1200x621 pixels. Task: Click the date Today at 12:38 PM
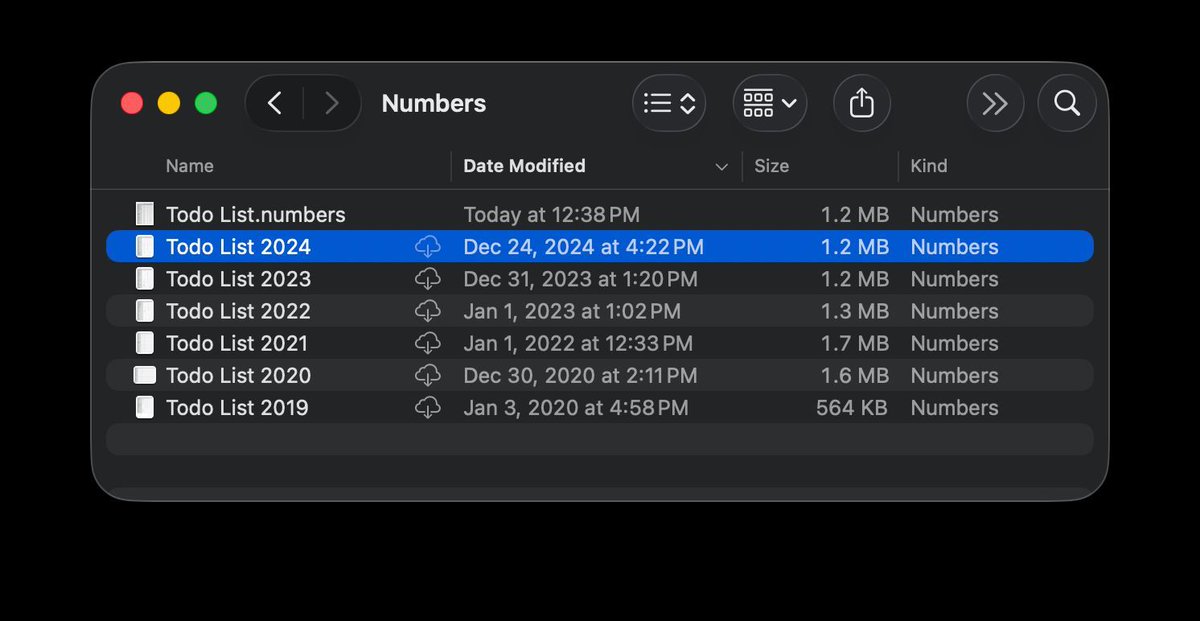[x=552, y=214]
